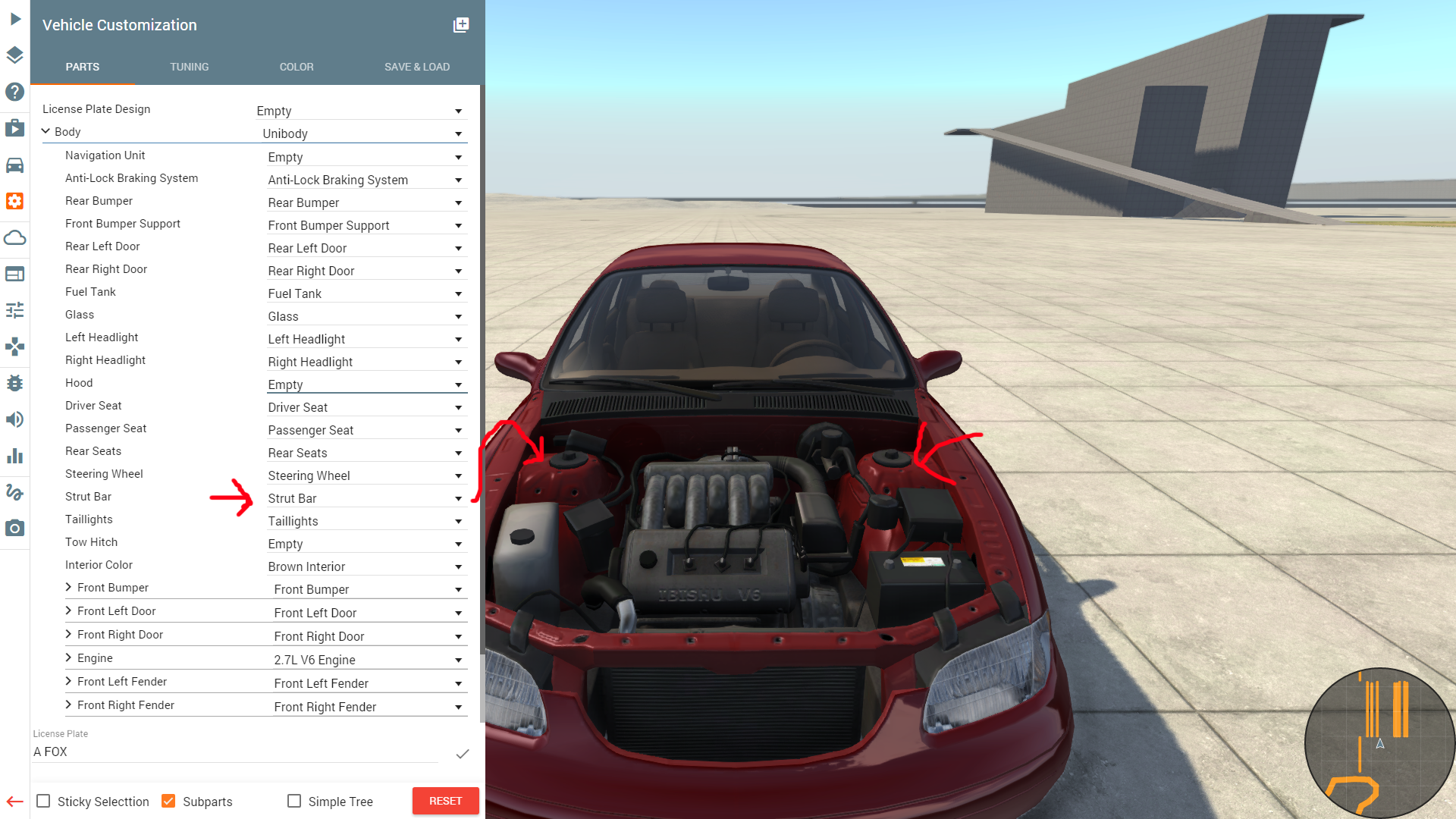Screen dimensions: 1456x819
Task: Expand the Engine tree item
Action: [x=69, y=657]
